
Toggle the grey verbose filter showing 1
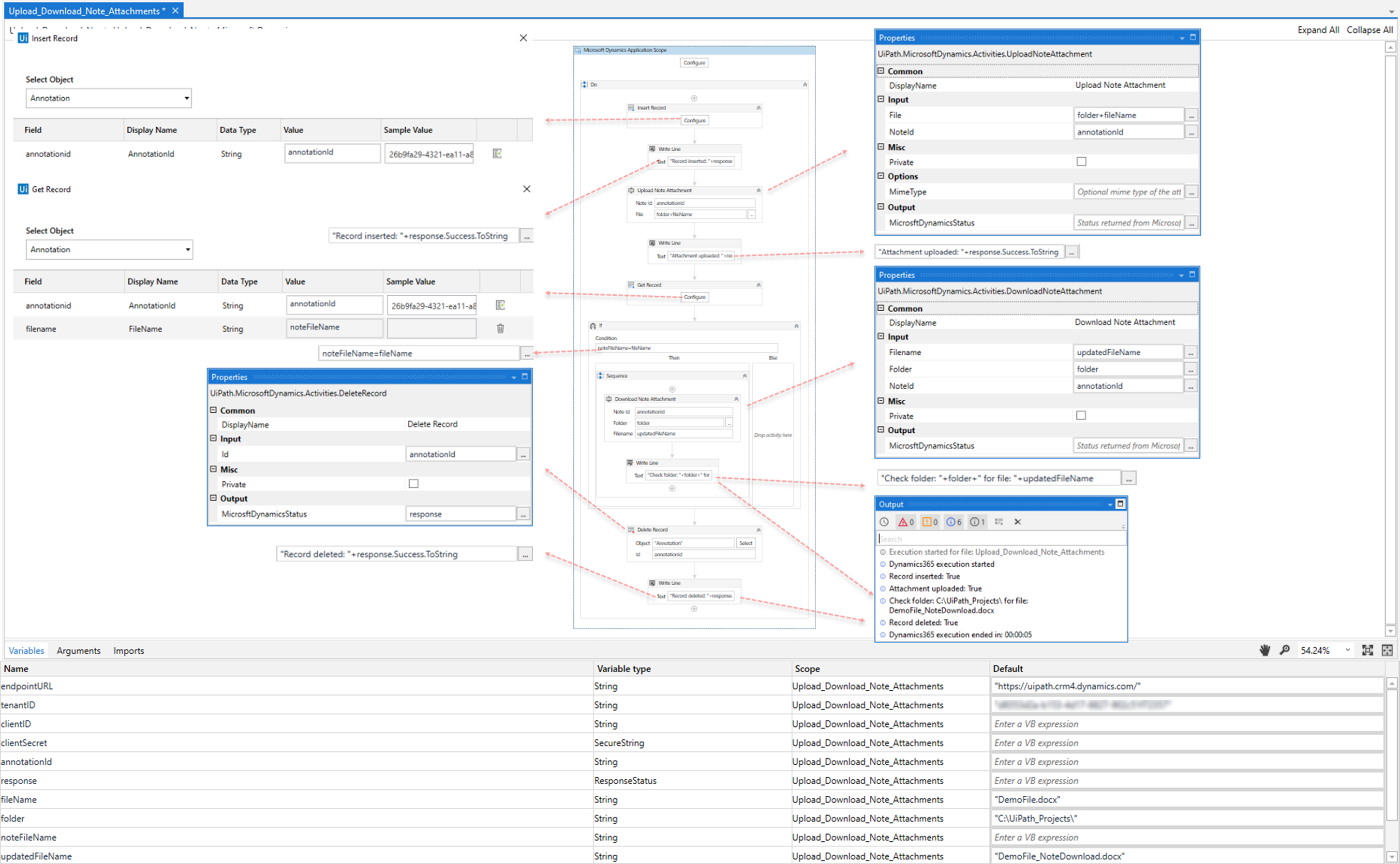(x=978, y=522)
